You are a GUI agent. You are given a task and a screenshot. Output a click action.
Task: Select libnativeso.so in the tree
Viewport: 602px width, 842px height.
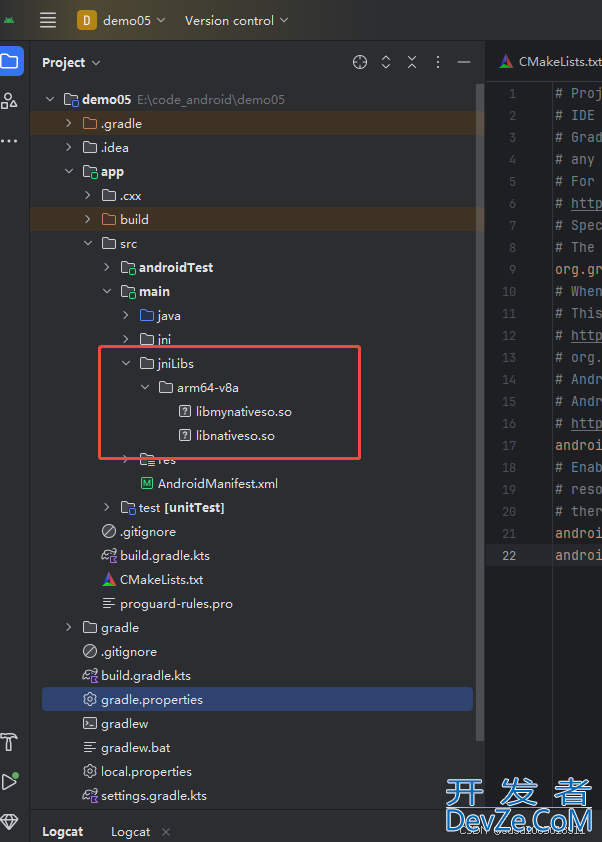click(x=235, y=435)
